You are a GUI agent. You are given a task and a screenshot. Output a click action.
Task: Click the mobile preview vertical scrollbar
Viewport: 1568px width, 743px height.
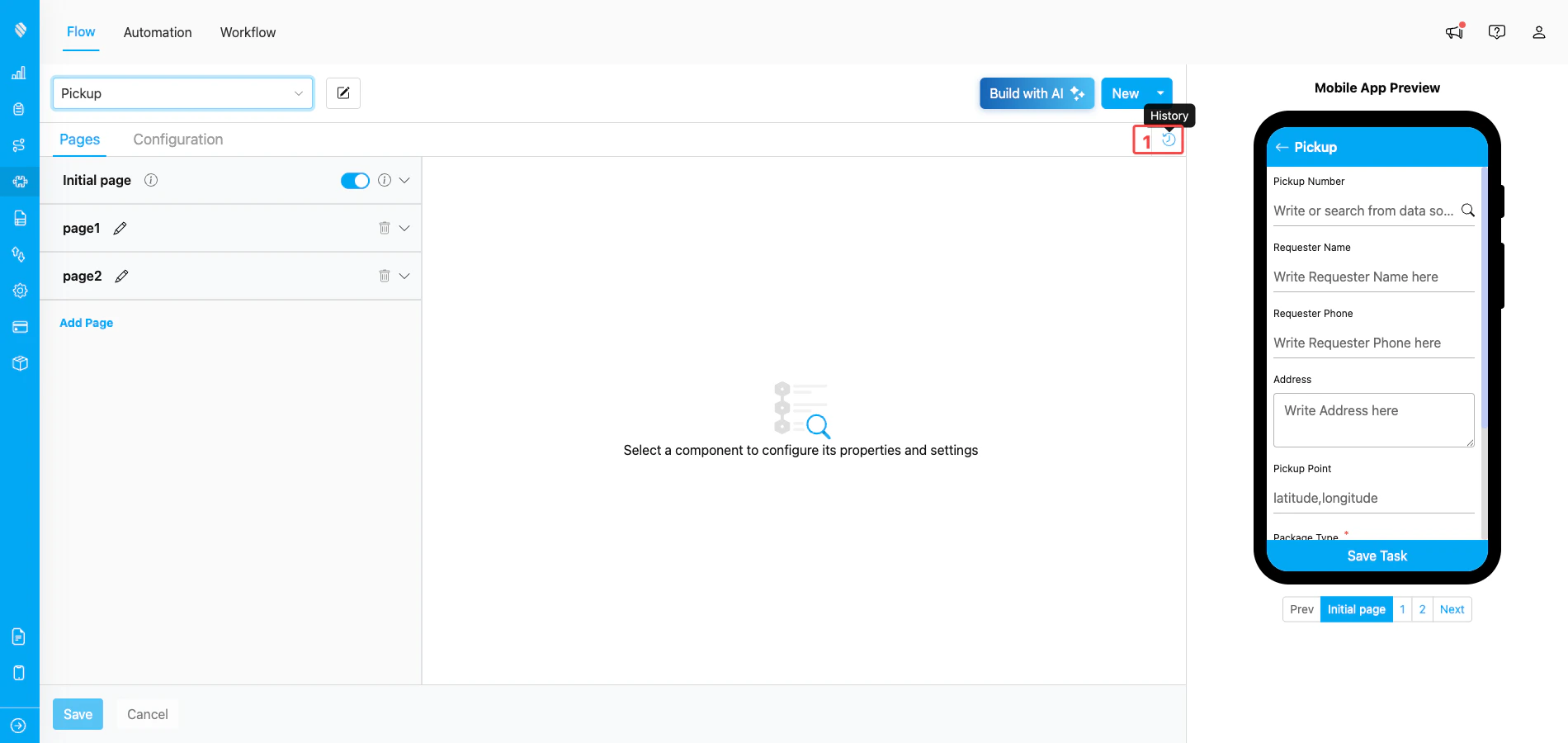1485,297
